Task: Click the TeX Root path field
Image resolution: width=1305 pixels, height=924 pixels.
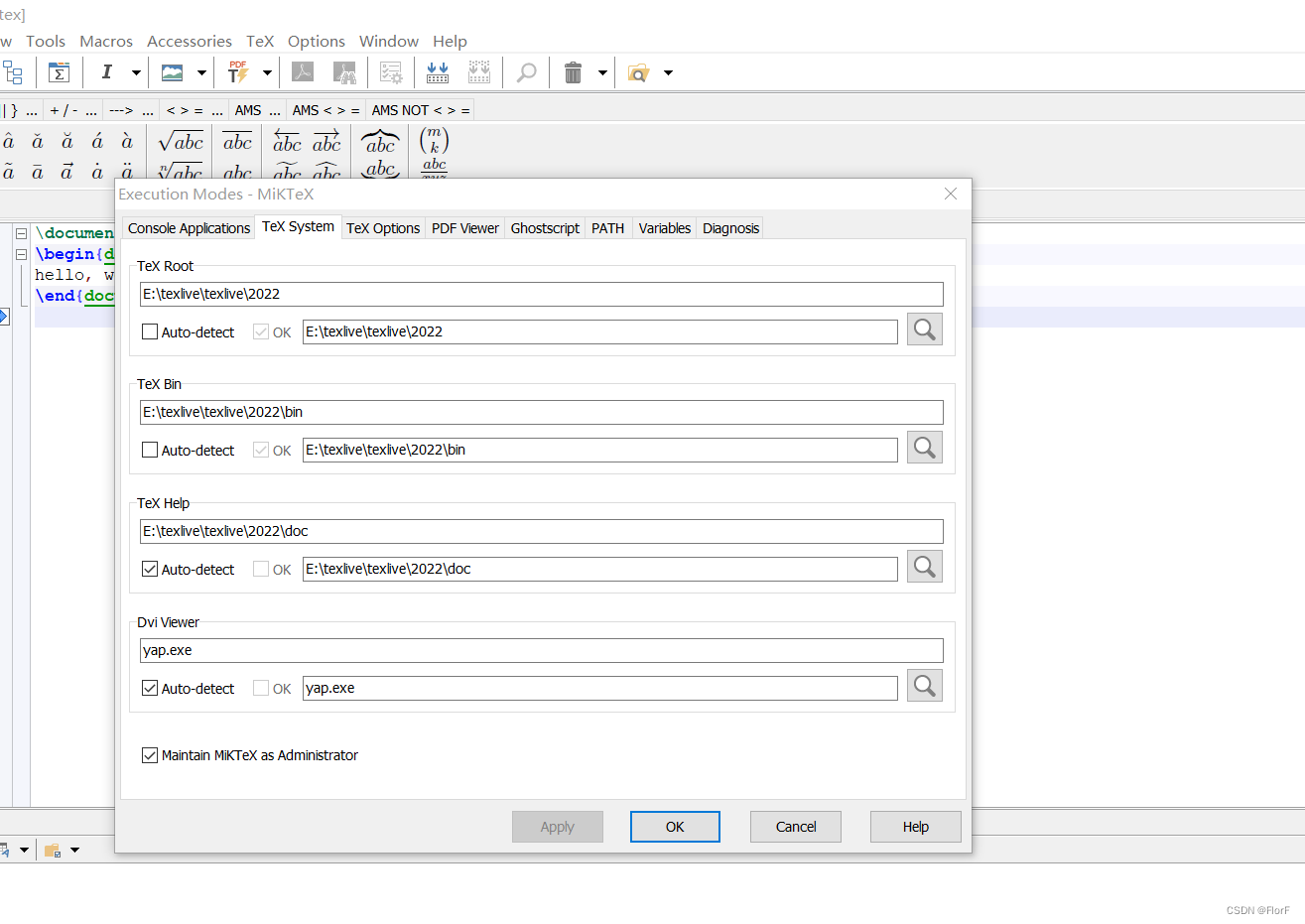Action: 542,294
